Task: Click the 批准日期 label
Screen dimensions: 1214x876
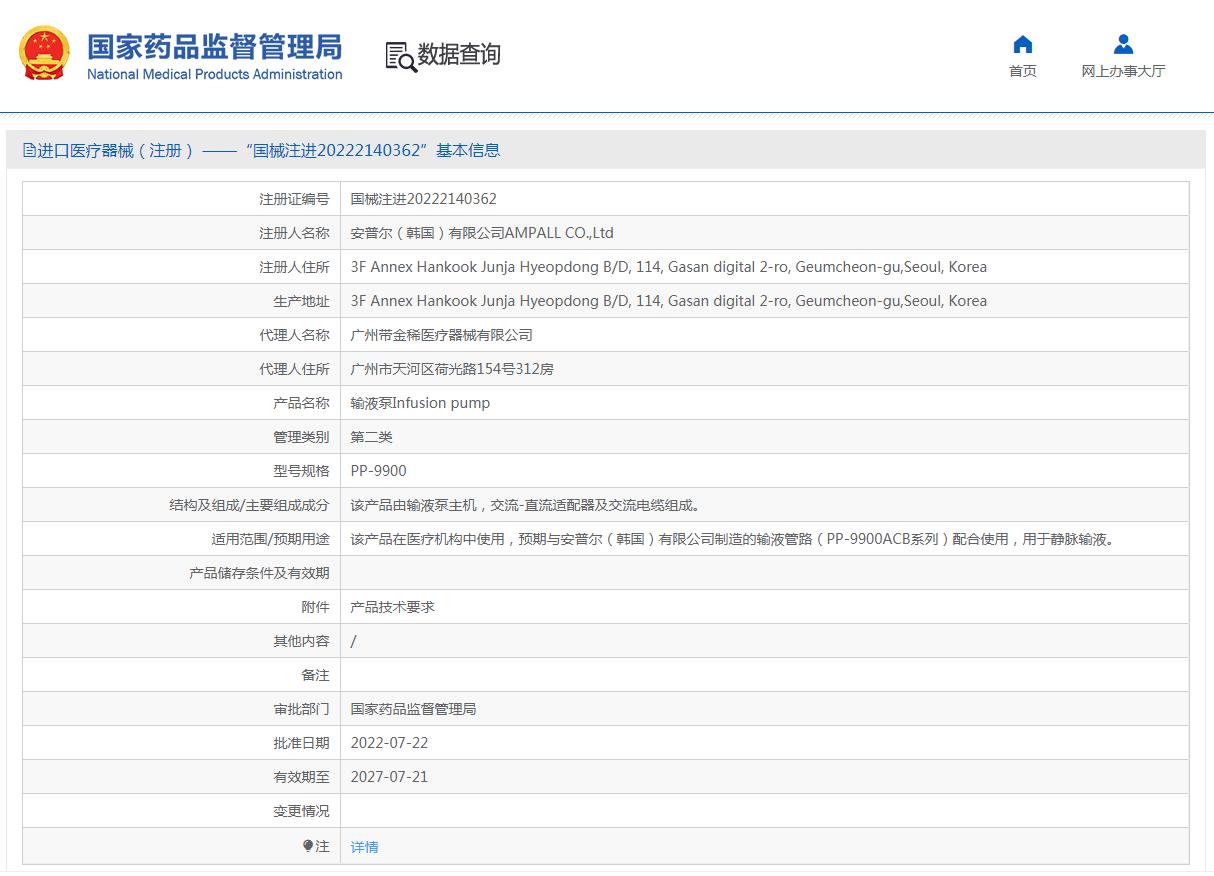Action: pyautogui.click(x=301, y=743)
